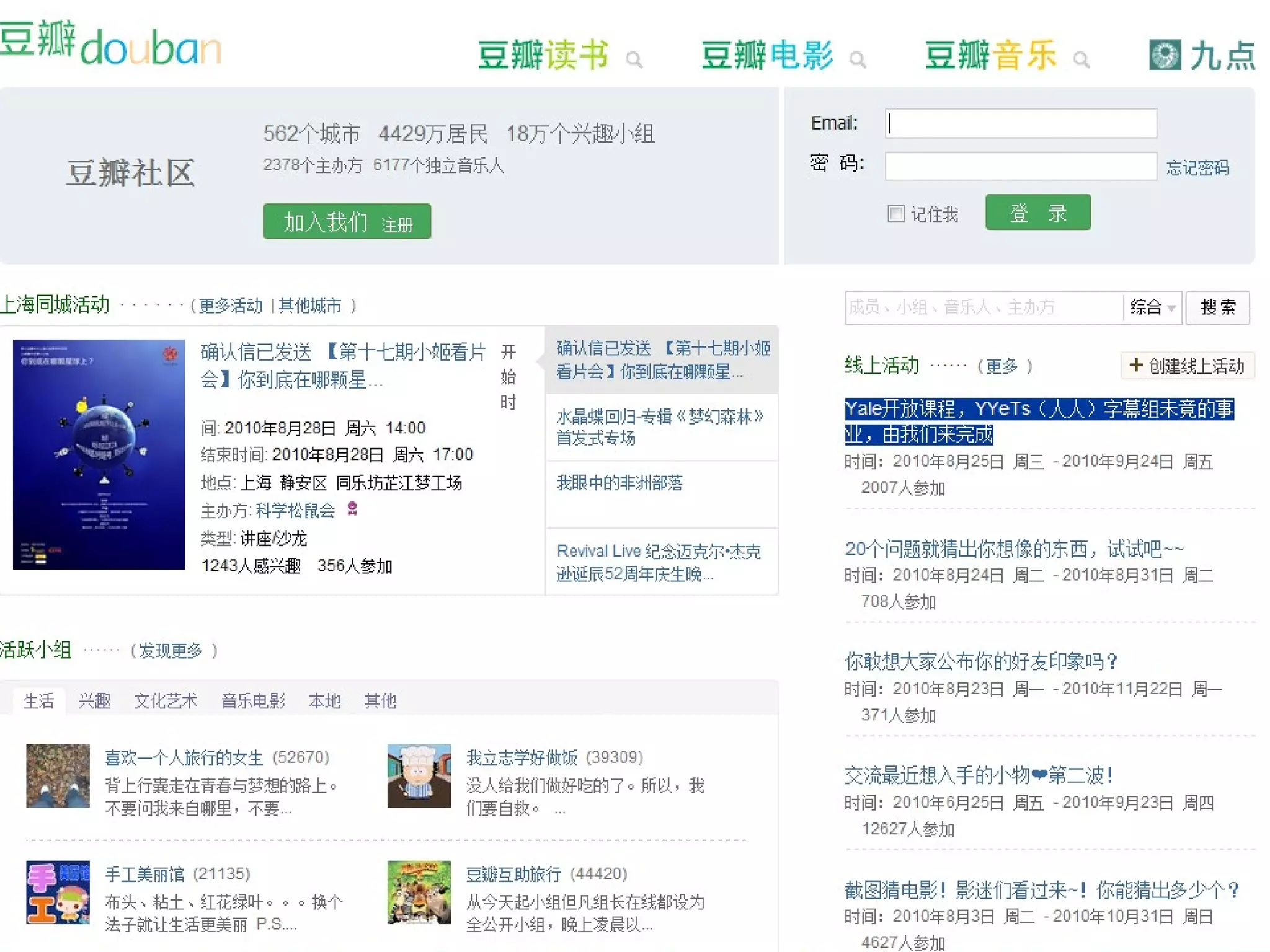Screen dimensions: 1270x952
Task: Open 其他城市 link in Shanghai activities
Action: point(309,306)
